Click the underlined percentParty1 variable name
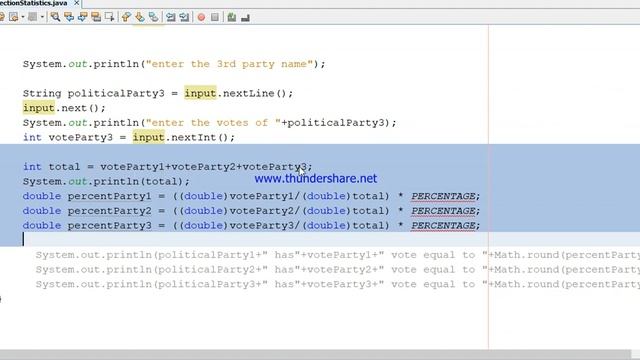The width and height of the screenshot is (640, 360). click(109, 196)
